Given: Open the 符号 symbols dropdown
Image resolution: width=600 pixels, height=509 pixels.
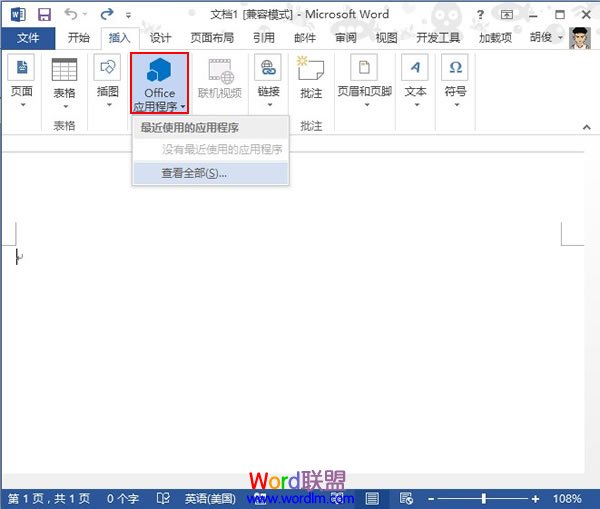Looking at the screenshot, I should [x=455, y=81].
